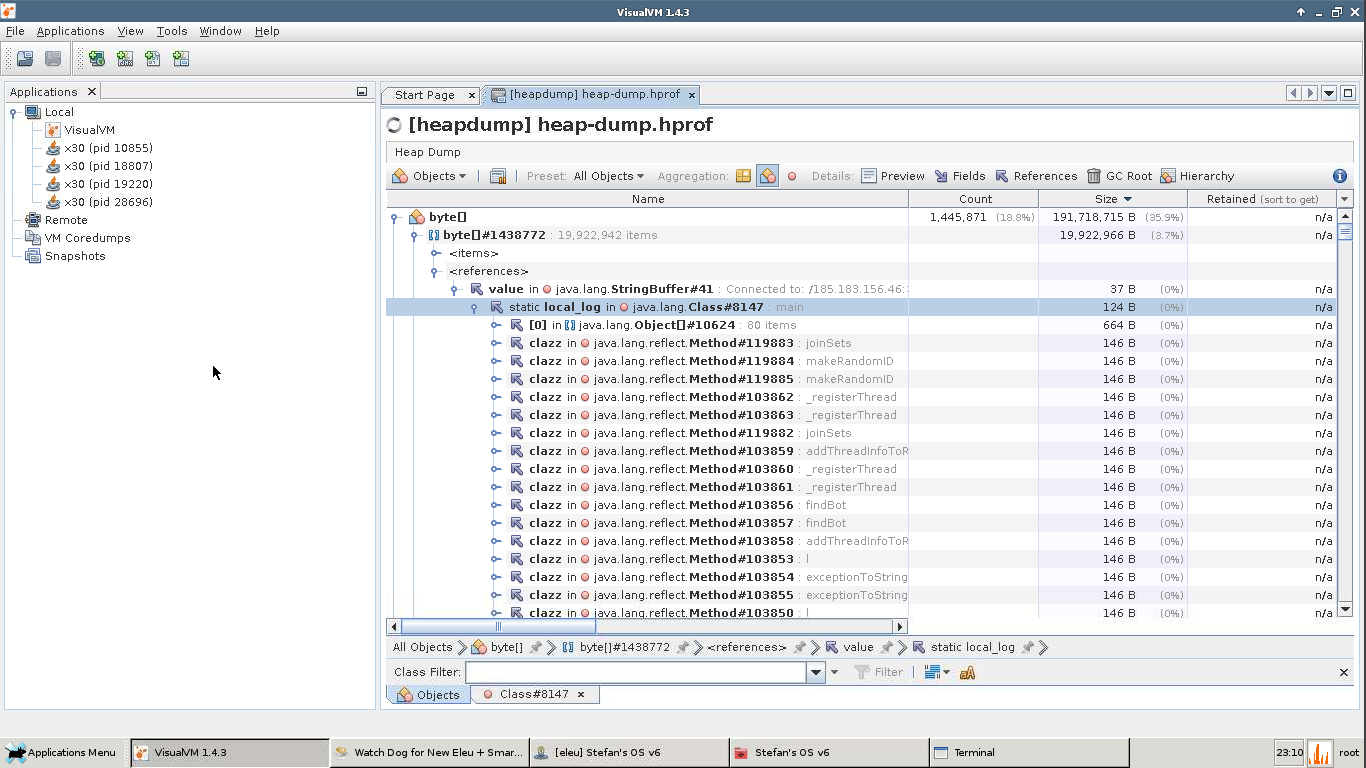Image resolution: width=1366 pixels, height=768 pixels.
Task: Click the Load snapshot toolbar icon
Action: point(25,59)
